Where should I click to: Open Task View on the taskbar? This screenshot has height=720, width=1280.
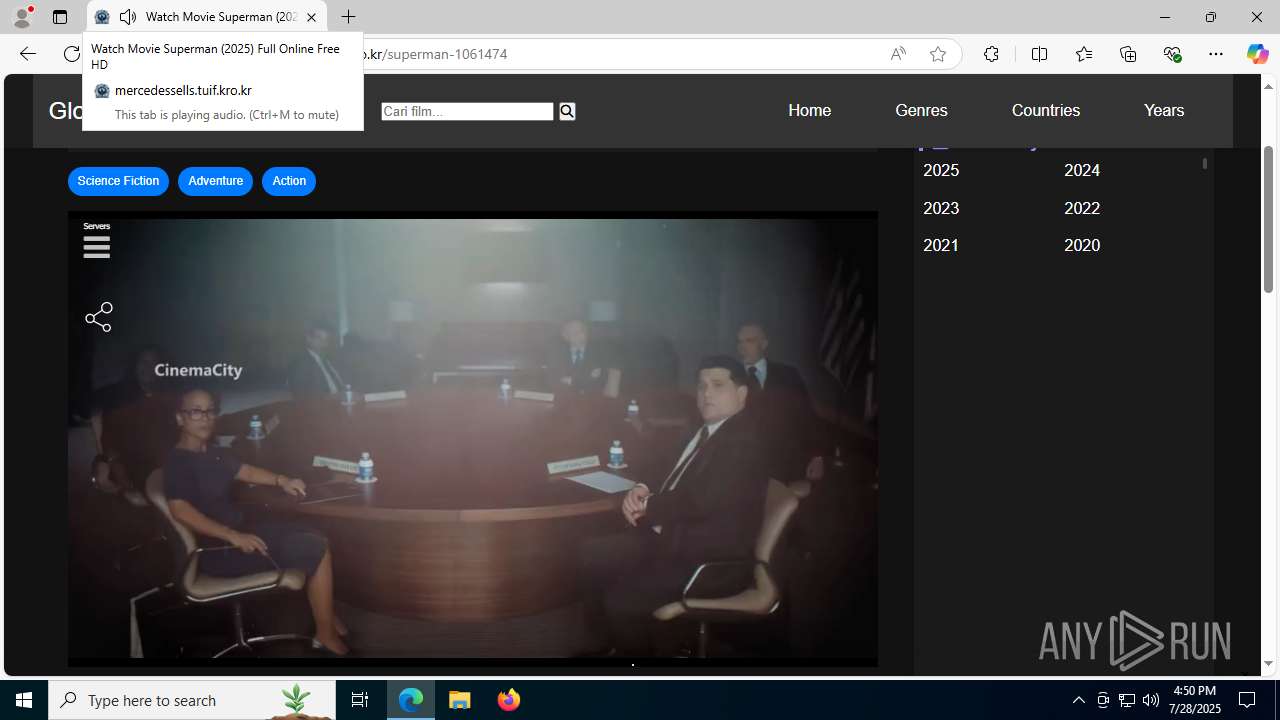click(360, 700)
